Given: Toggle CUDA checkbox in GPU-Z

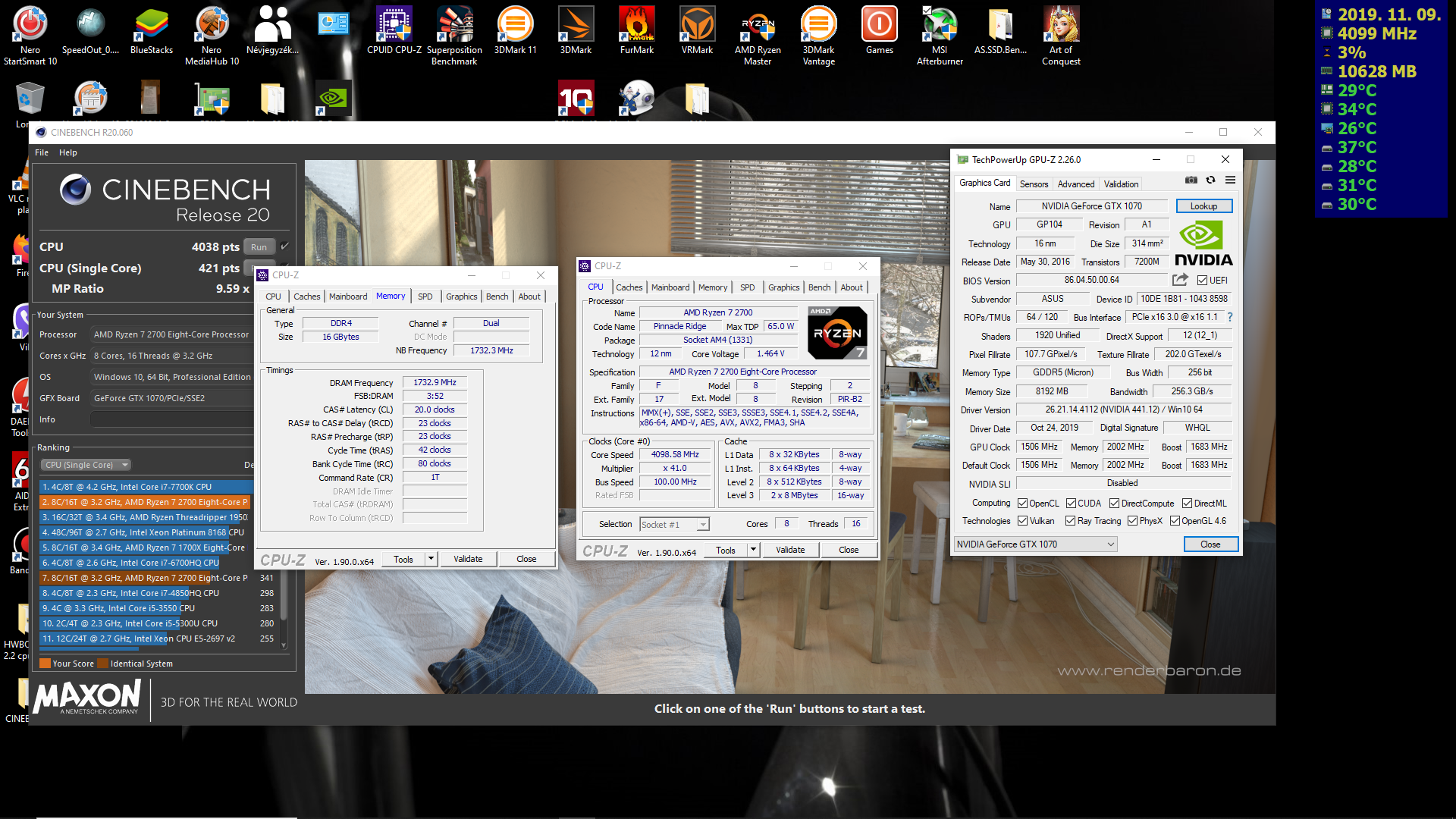Looking at the screenshot, I should (x=1071, y=504).
